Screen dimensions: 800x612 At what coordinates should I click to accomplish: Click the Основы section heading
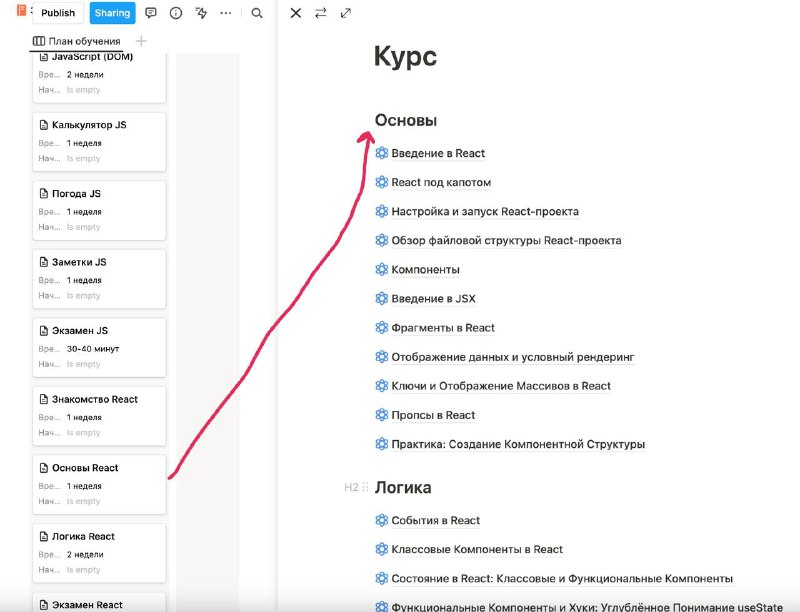pos(406,120)
